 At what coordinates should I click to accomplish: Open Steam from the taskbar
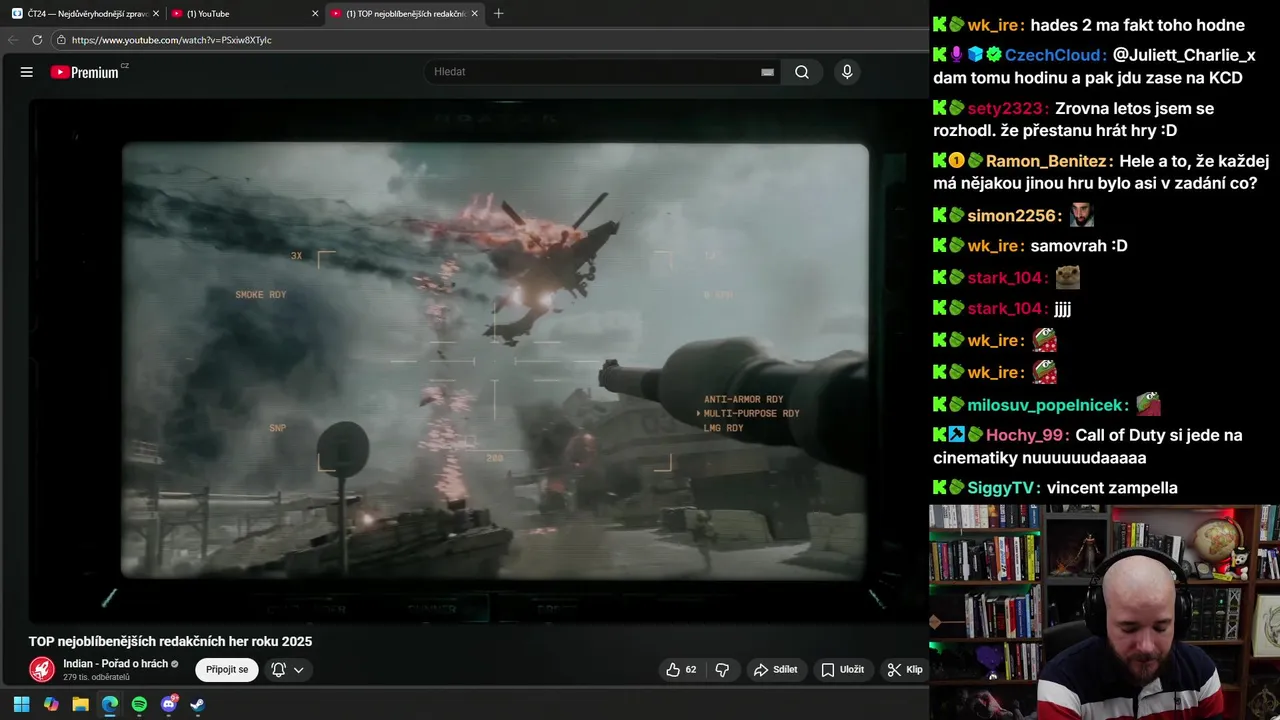198,704
